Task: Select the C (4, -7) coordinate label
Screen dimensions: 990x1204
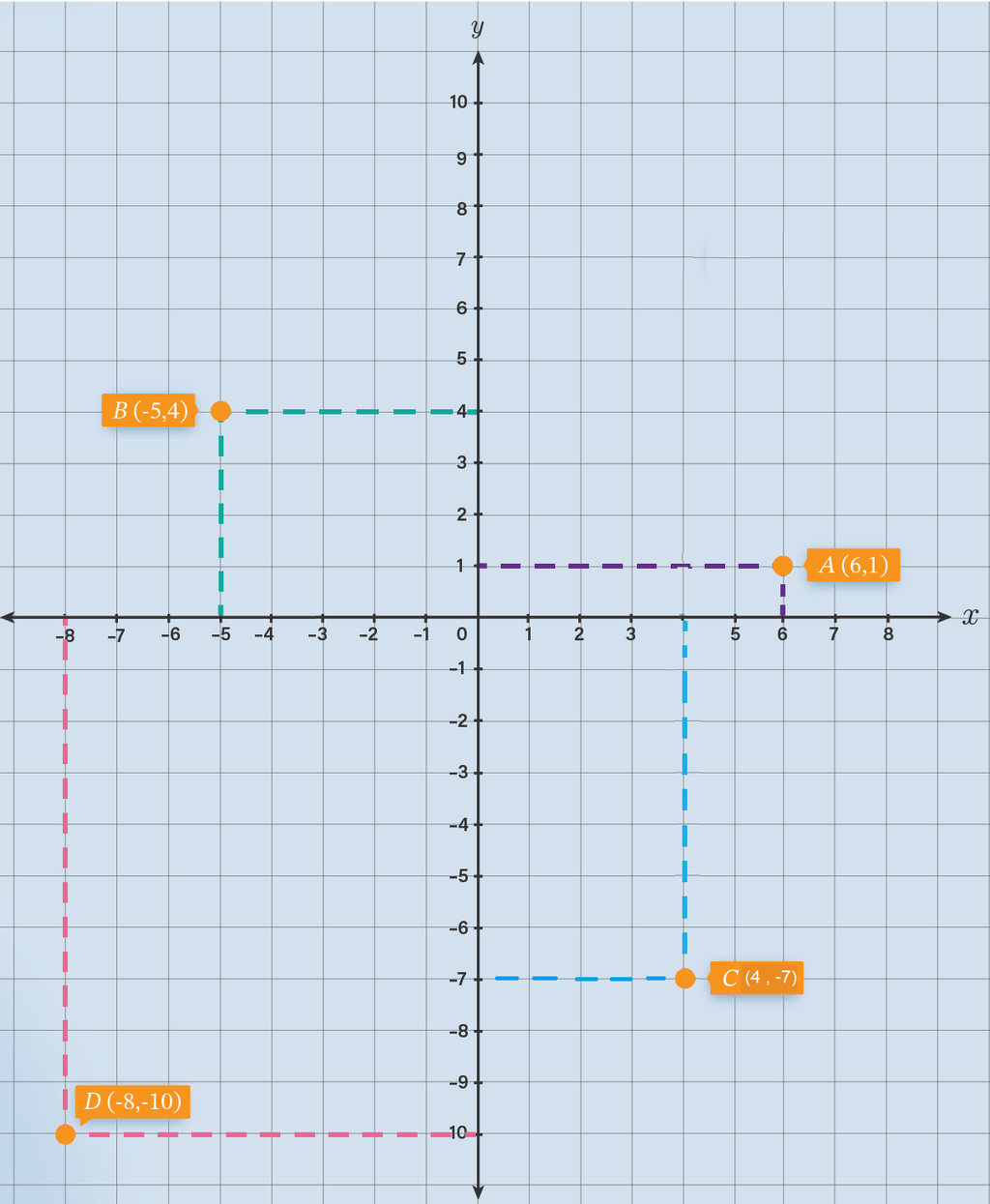Action: pyautogui.click(x=758, y=978)
